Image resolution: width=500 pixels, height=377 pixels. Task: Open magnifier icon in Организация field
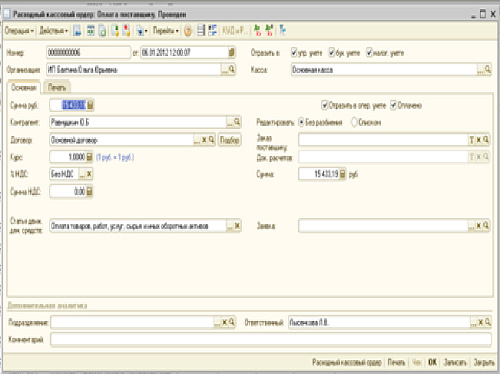click(232, 69)
